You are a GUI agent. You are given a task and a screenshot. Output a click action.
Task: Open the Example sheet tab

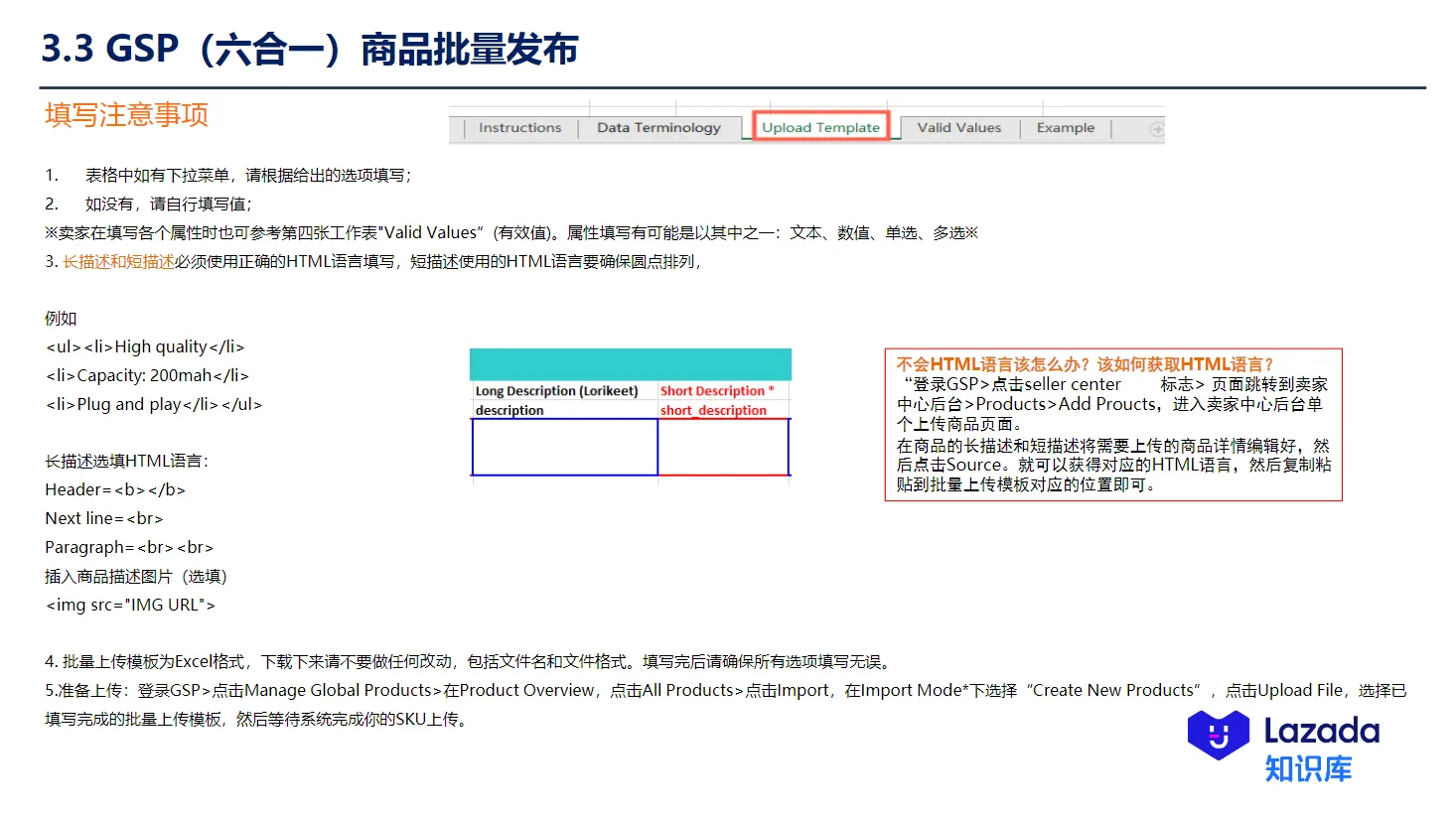(1065, 127)
